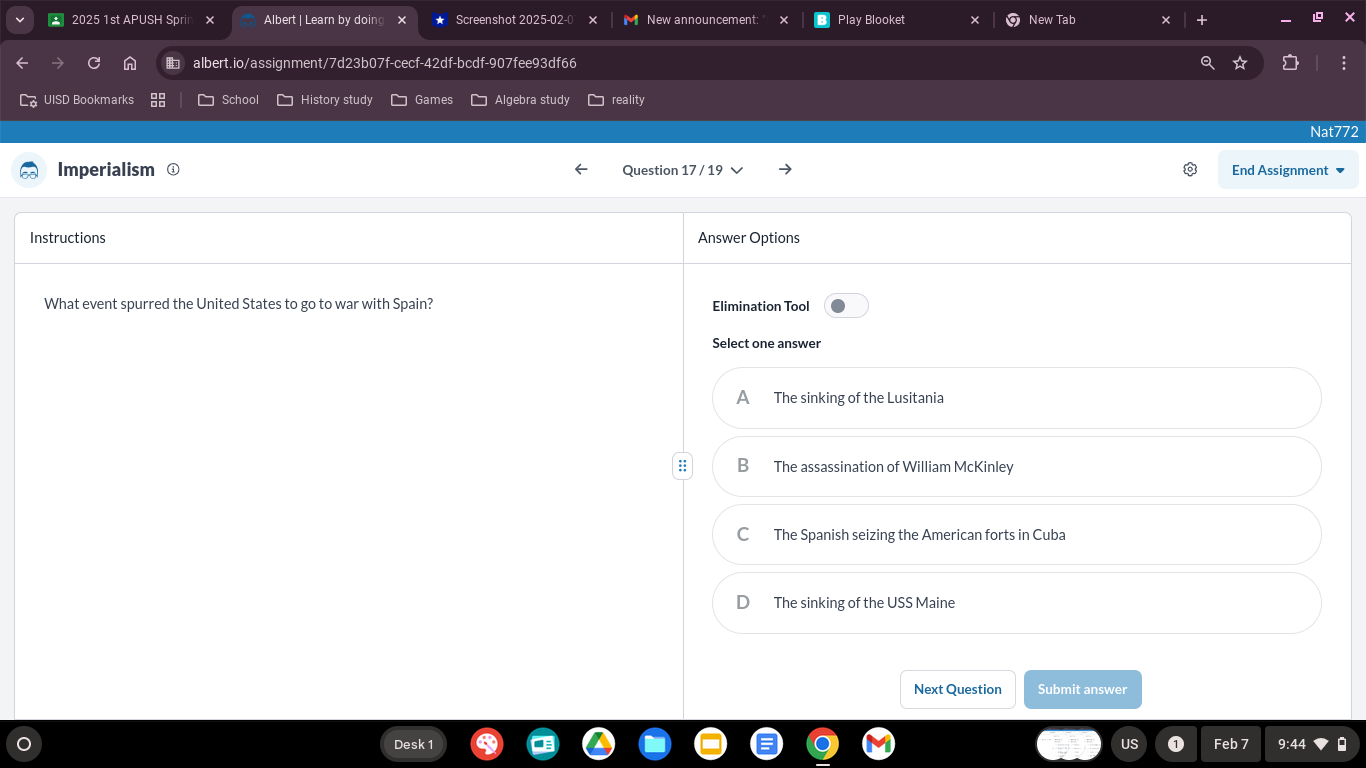
Task: Switch to the Screenshot 2025-02 tab
Action: coord(515,20)
